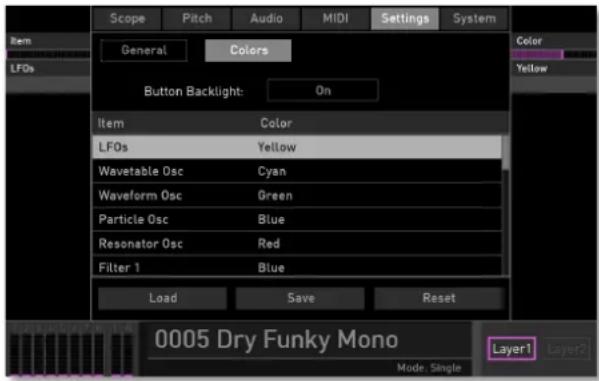Click the Red color value
The image size is (599, 381).
(x=269, y=243)
